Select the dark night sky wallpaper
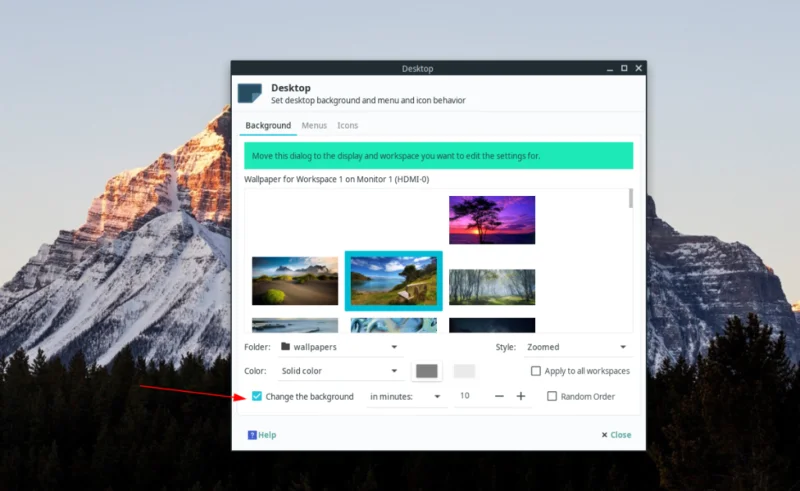800x491 pixels. click(x=492, y=325)
